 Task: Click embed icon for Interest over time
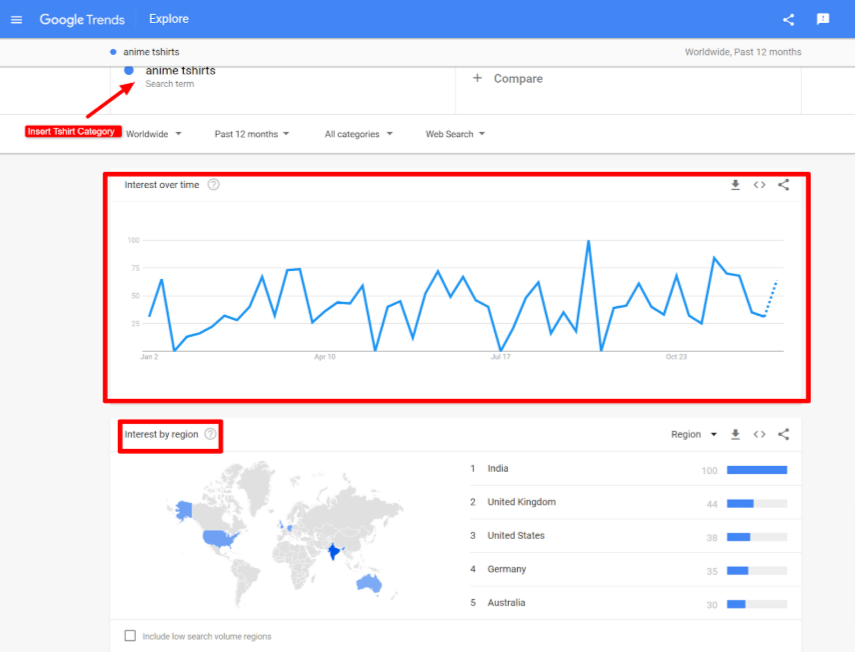click(759, 185)
